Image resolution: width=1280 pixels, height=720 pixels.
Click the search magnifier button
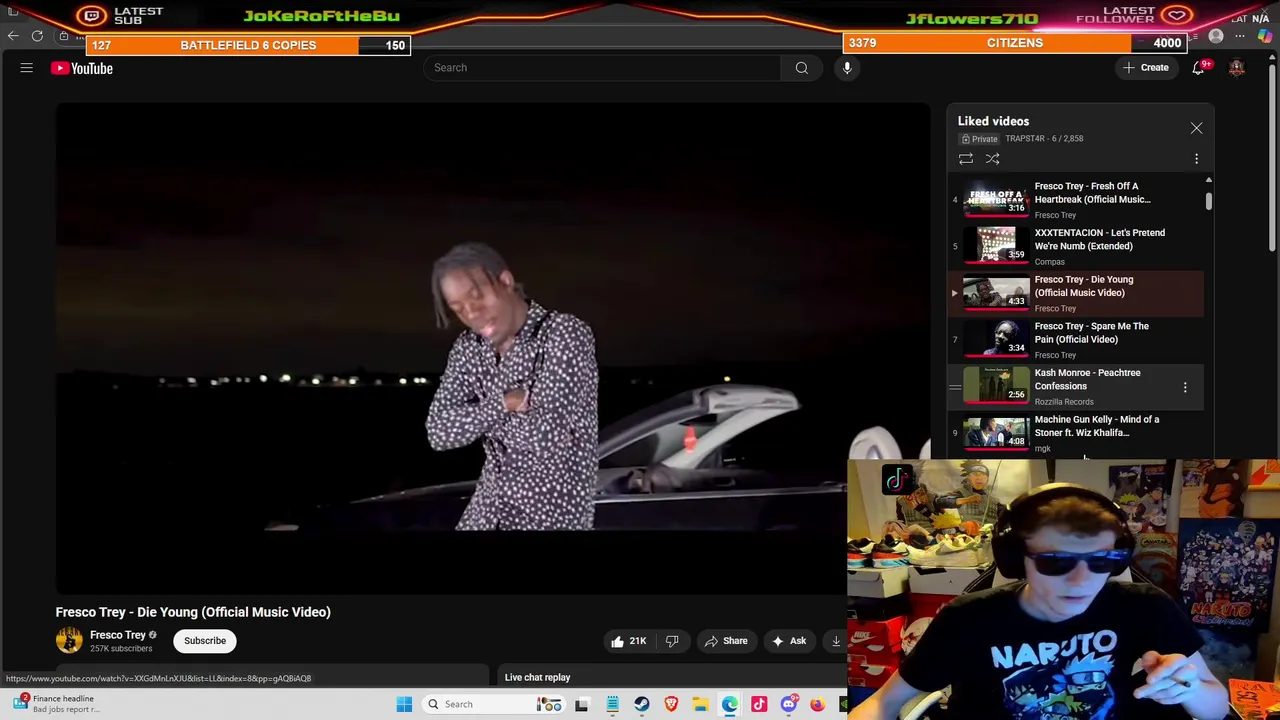pos(802,68)
